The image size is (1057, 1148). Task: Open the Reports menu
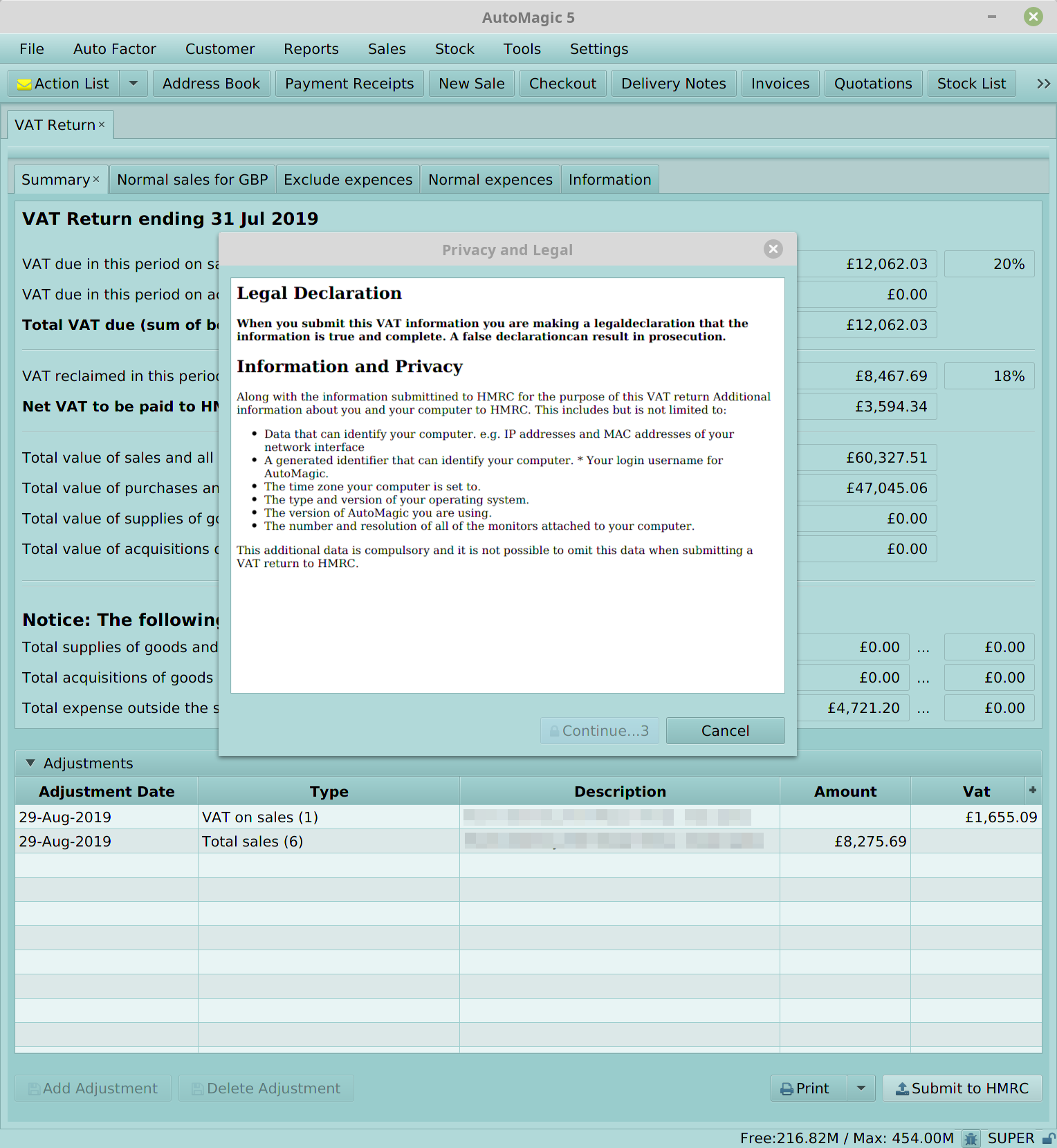[x=311, y=49]
